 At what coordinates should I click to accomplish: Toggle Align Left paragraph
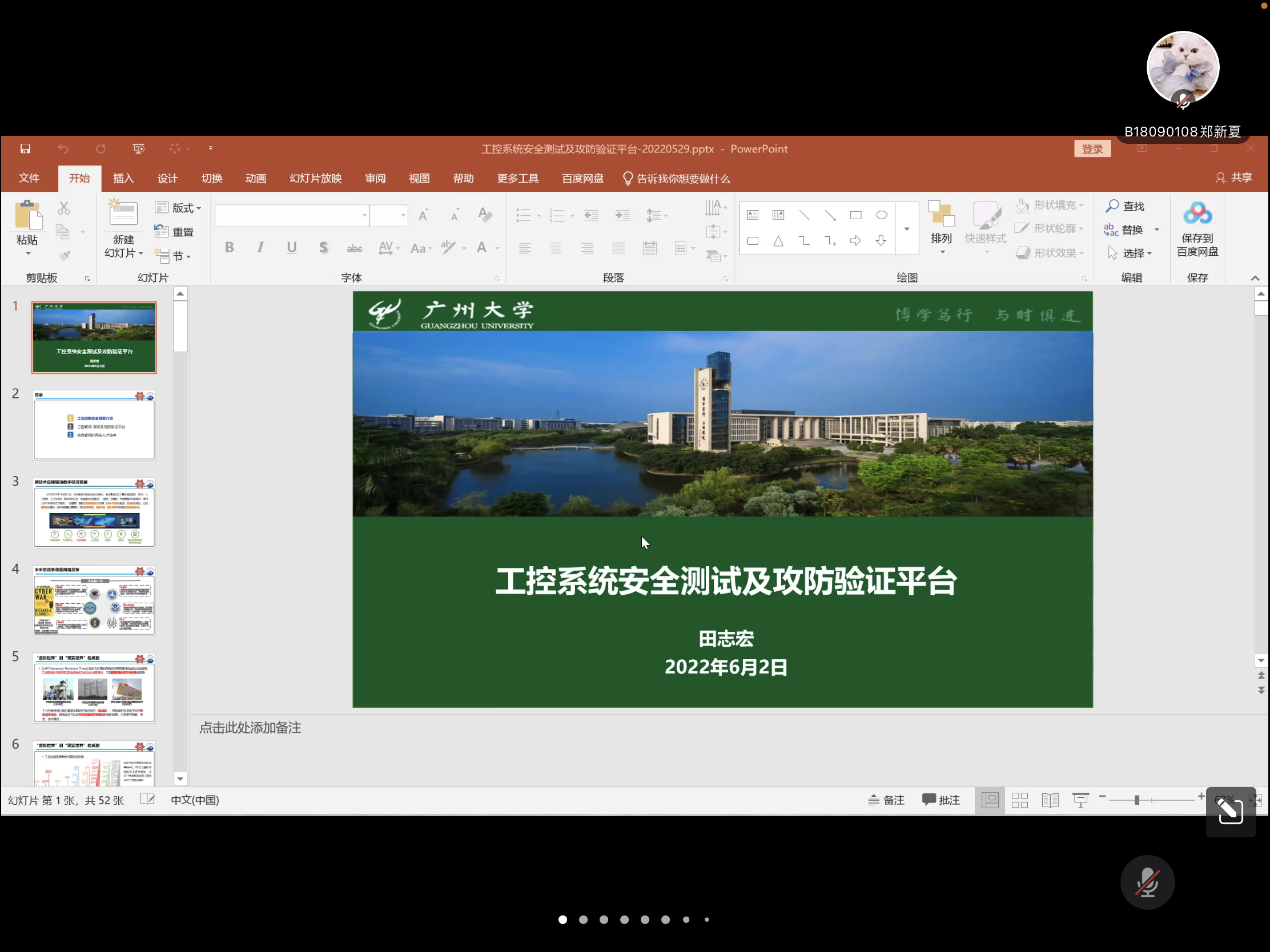click(525, 248)
